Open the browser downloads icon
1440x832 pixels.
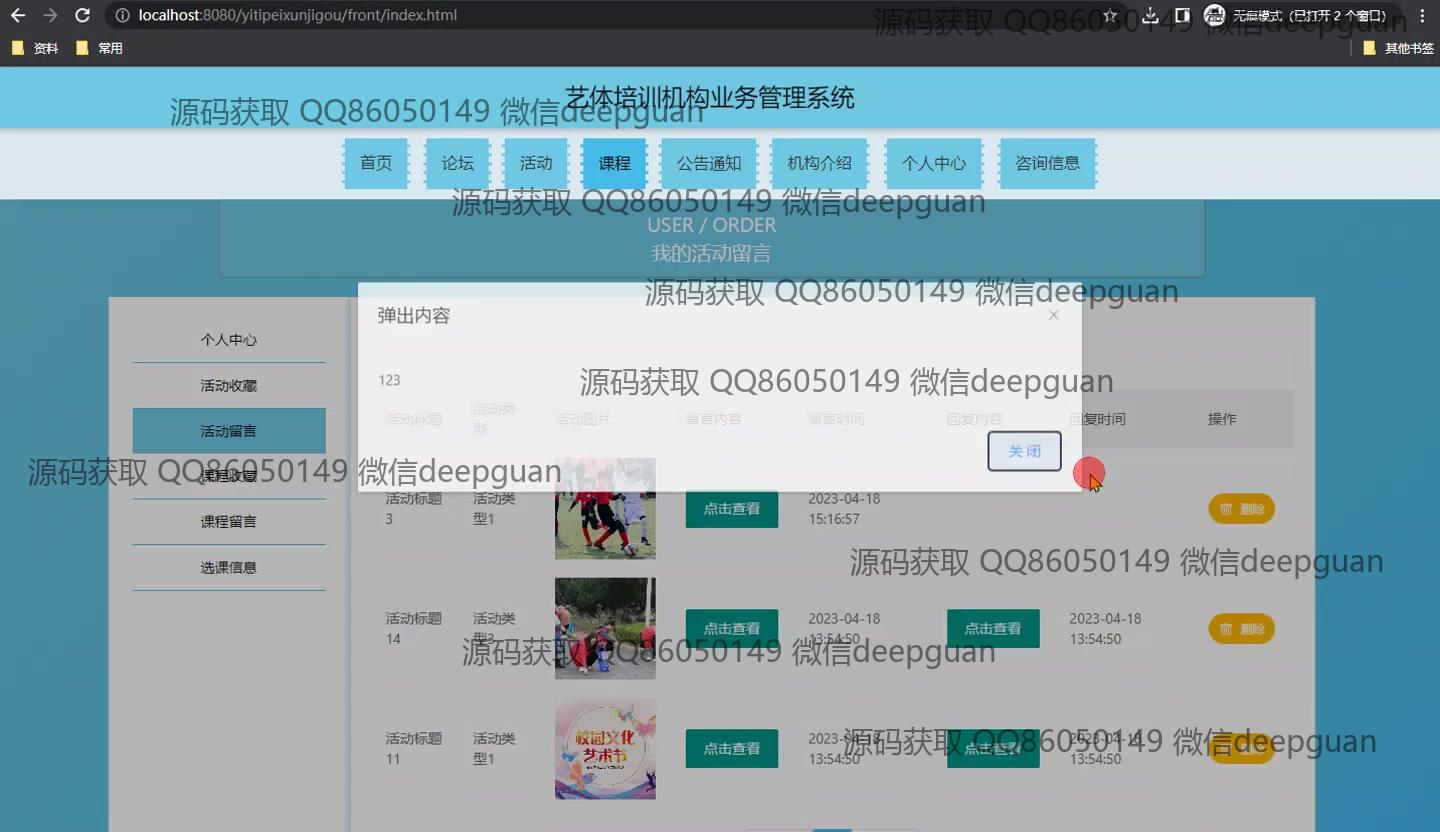point(1150,16)
